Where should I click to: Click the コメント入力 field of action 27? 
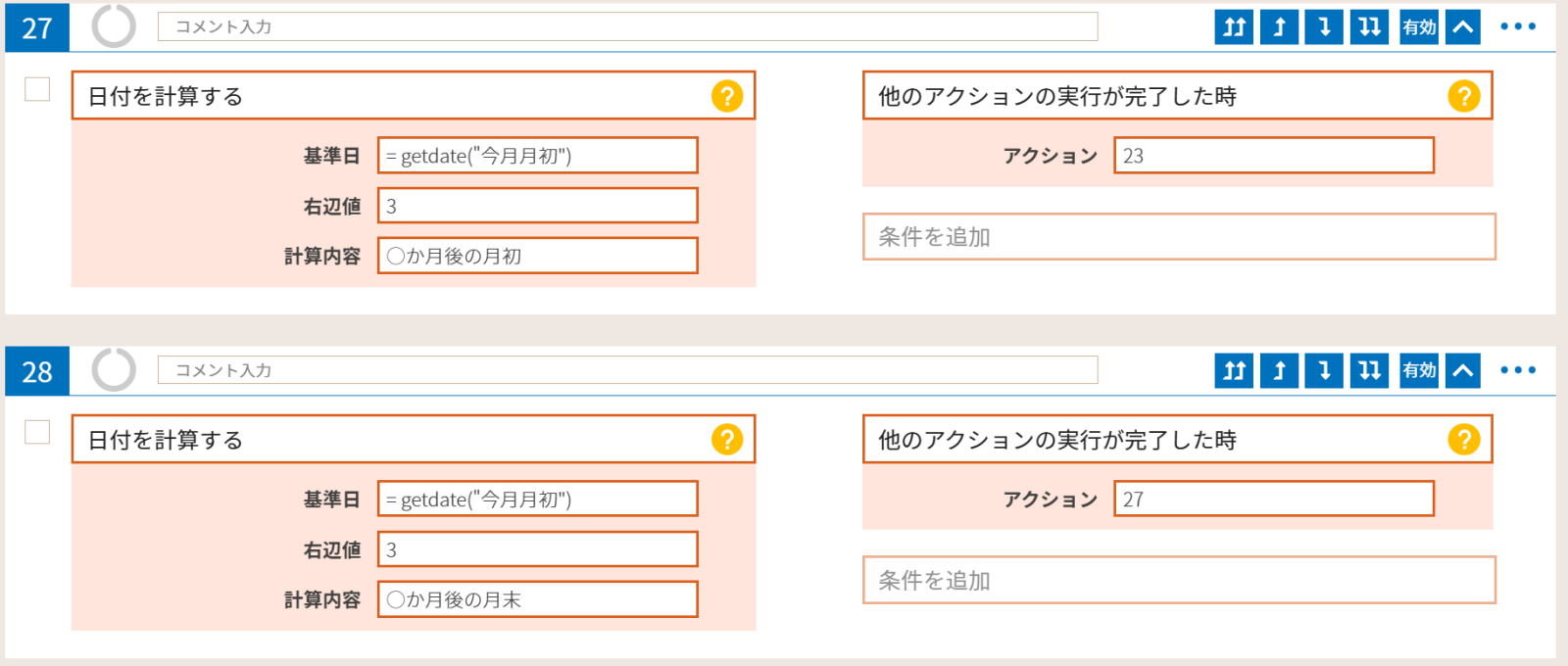click(627, 26)
